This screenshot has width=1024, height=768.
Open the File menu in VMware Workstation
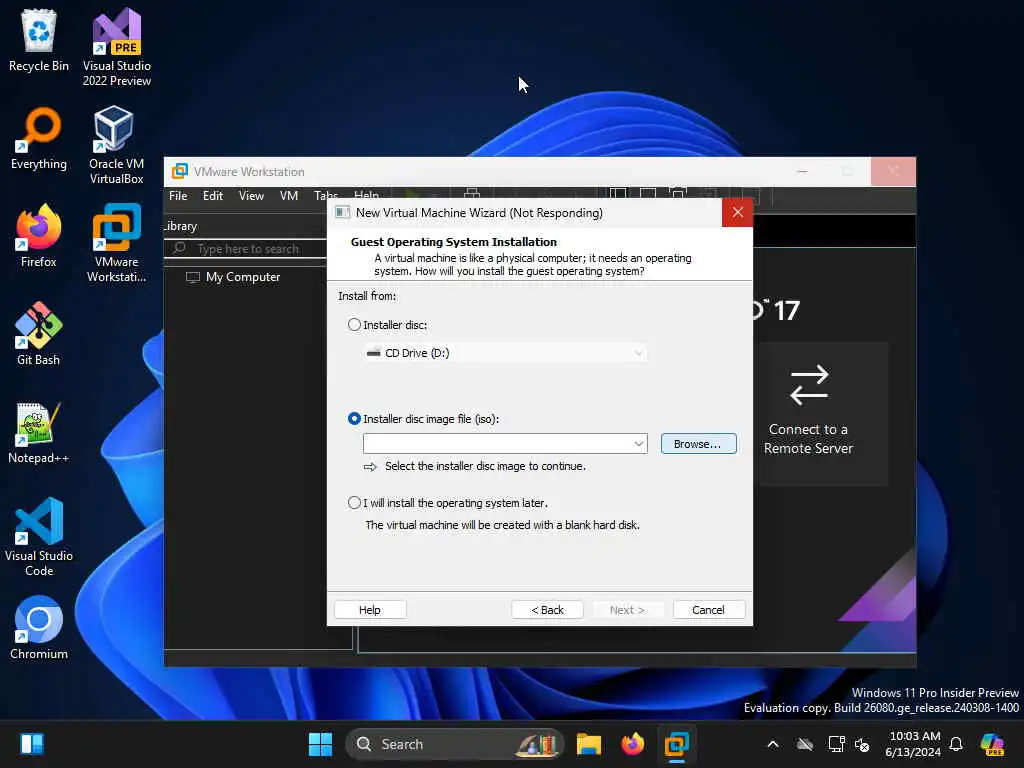(178, 196)
